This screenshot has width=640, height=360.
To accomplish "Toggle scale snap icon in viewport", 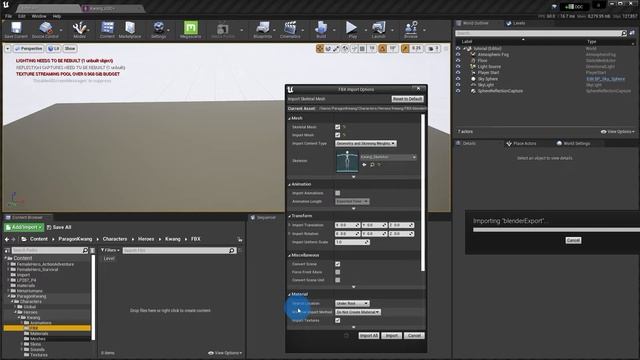I will 405,49.
